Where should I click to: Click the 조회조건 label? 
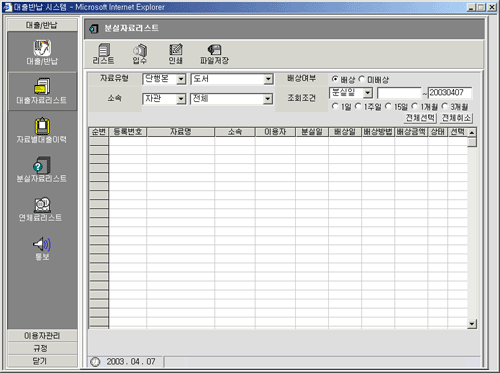(301, 98)
